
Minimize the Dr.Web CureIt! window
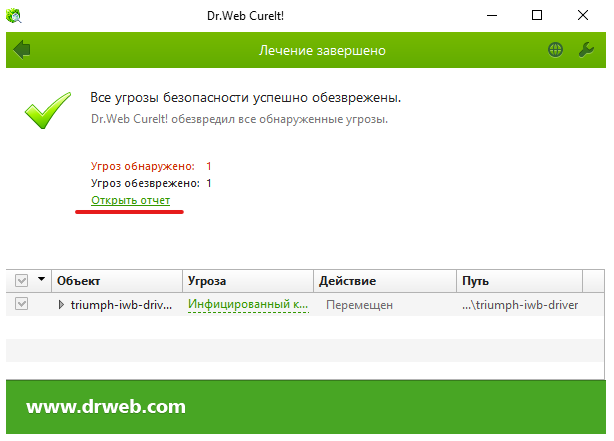point(492,16)
